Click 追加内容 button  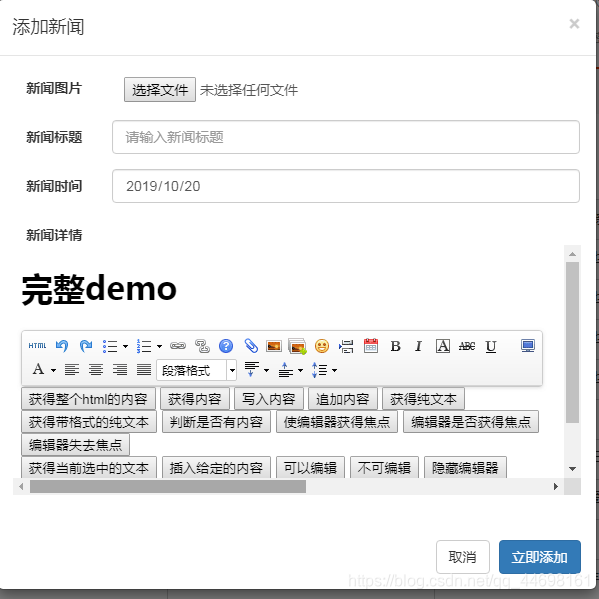(x=343, y=399)
